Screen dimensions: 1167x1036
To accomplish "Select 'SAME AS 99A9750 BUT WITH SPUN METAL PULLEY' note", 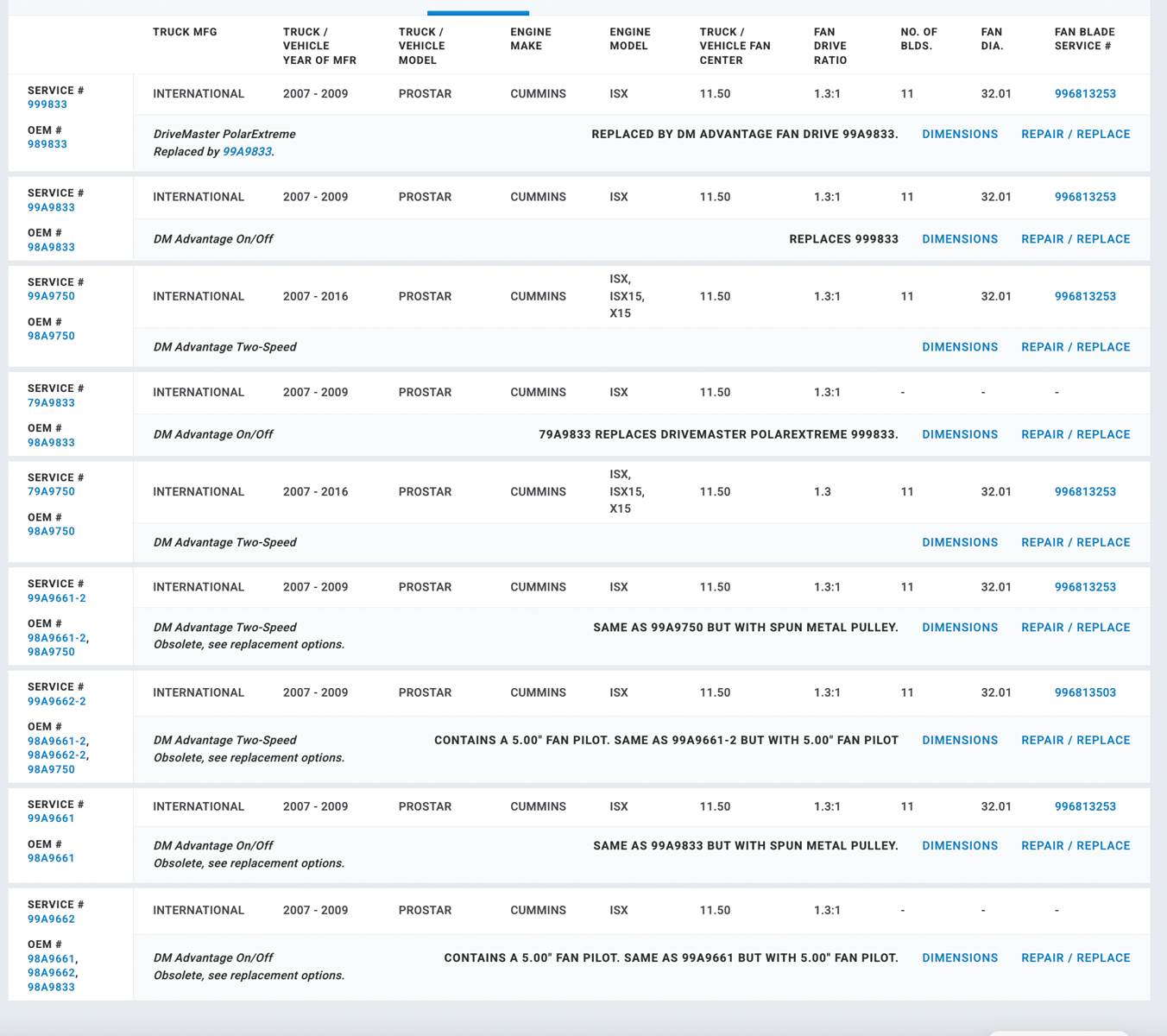I will [x=746, y=628].
